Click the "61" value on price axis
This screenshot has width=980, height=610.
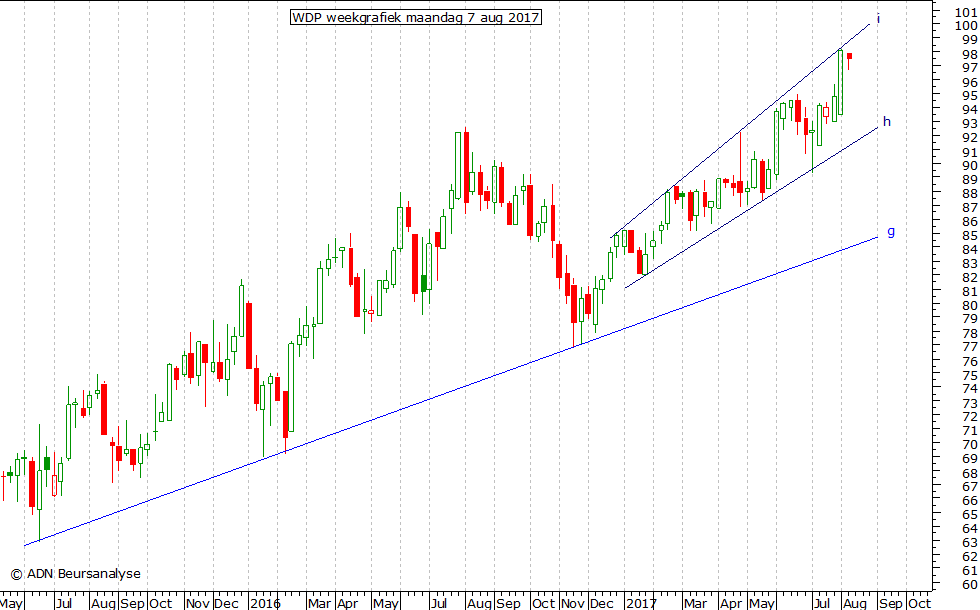tap(970, 571)
